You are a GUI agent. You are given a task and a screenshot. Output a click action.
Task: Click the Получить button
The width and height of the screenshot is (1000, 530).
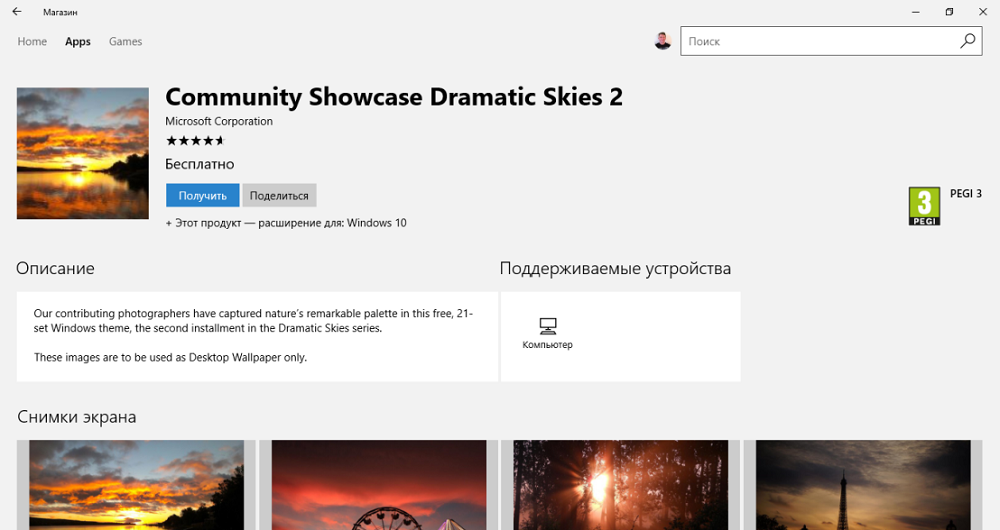click(x=203, y=196)
